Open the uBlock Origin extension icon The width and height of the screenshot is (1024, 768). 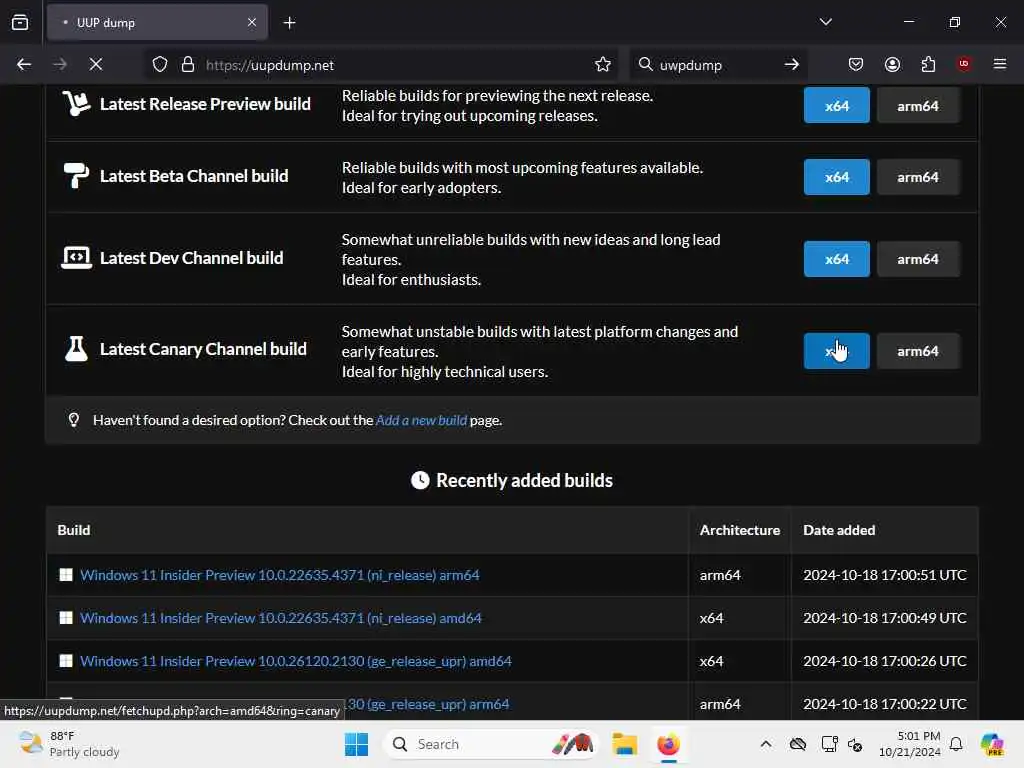[964, 64]
